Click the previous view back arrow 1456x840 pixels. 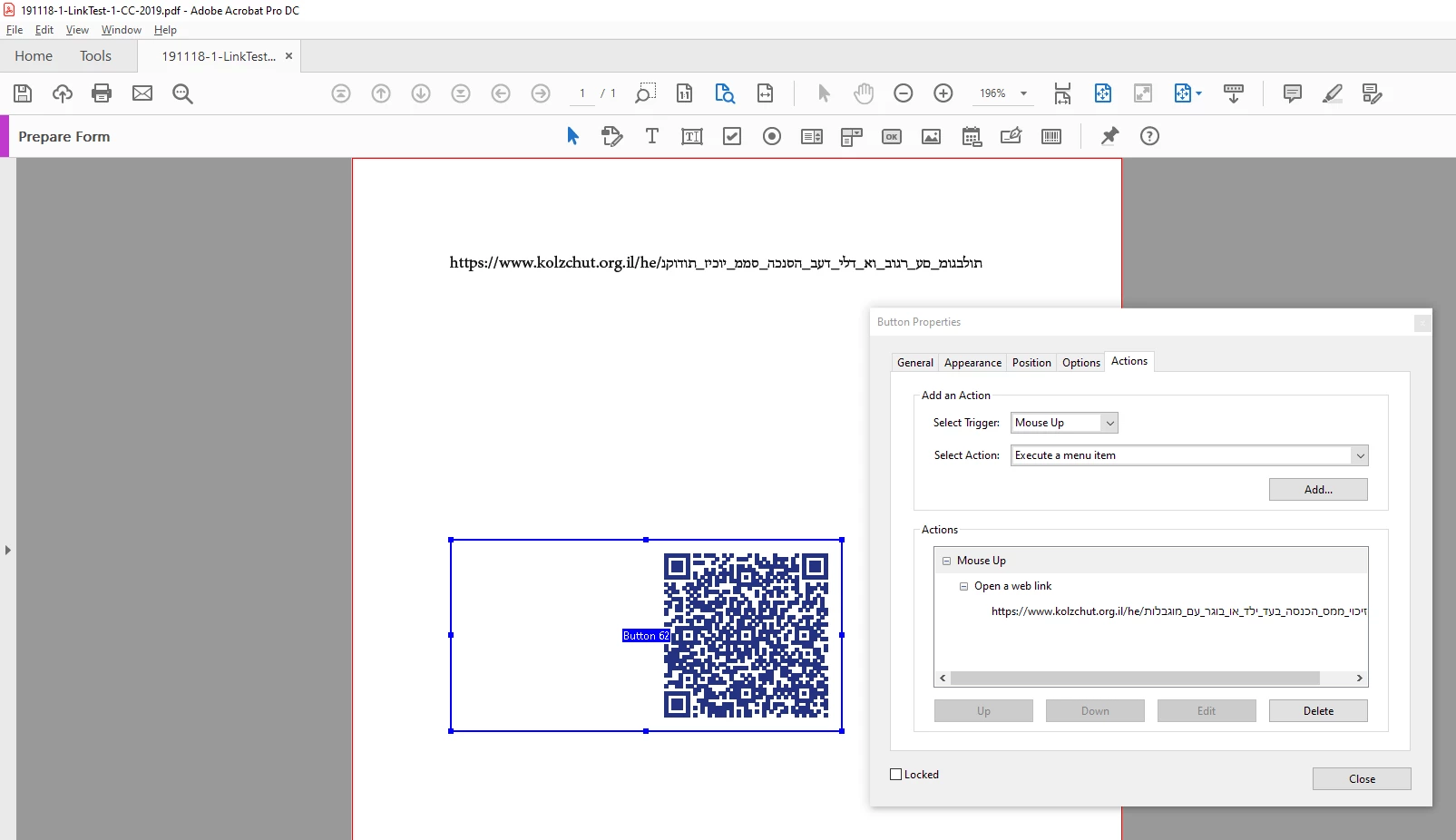(501, 93)
